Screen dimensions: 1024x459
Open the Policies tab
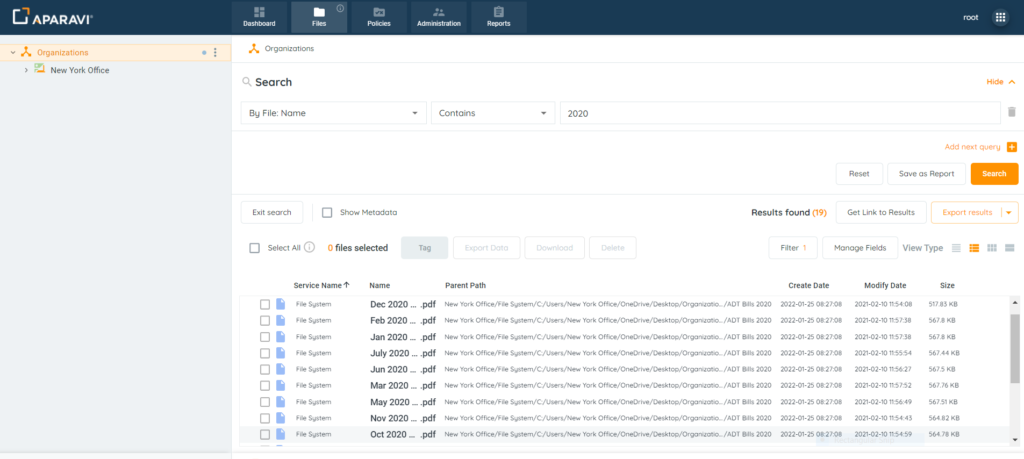tap(379, 17)
